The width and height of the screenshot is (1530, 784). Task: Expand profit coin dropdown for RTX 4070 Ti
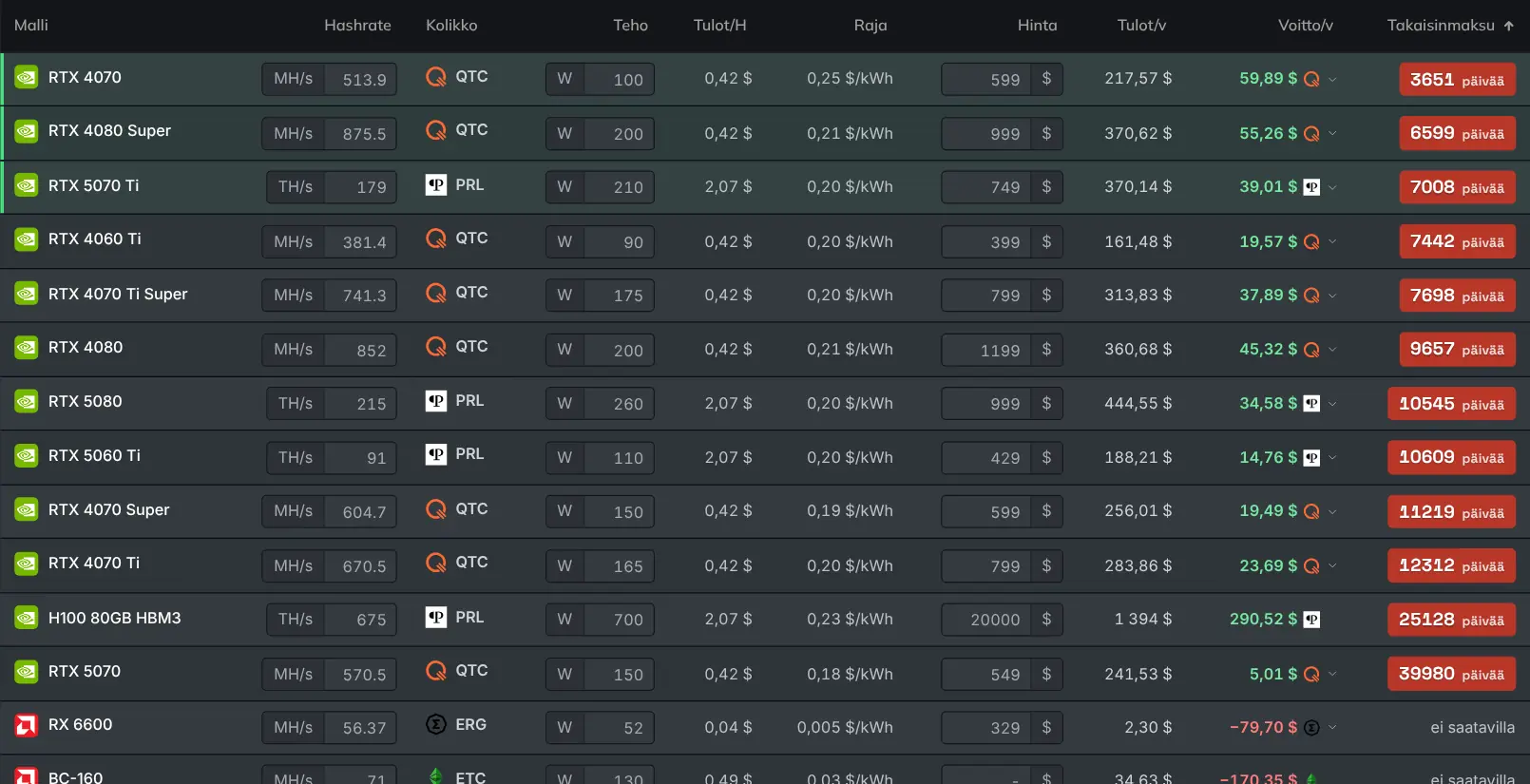point(1332,566)
